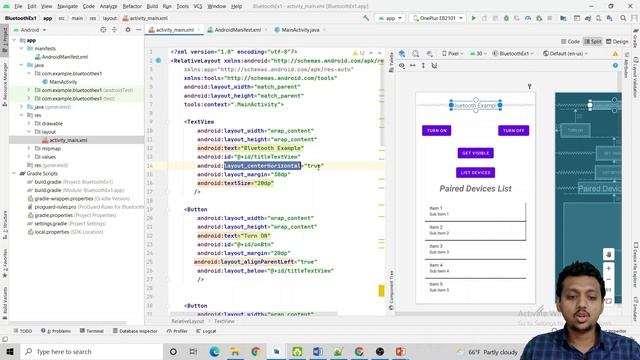The image size is (640, 360).
Task: Click the Profile app gauge icon
Action: point(528,18)
